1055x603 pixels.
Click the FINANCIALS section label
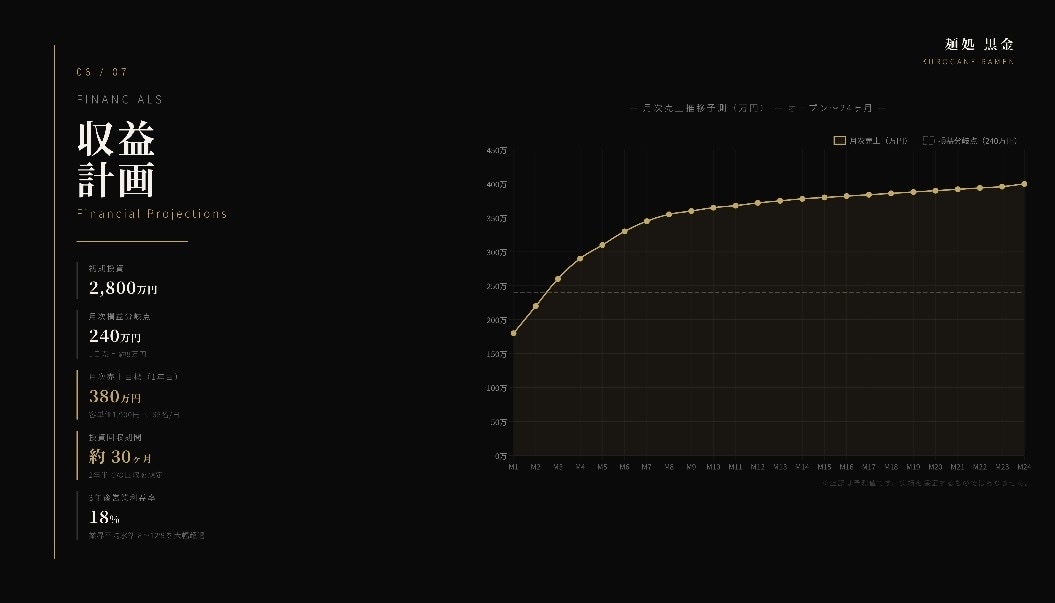(120, 100)
